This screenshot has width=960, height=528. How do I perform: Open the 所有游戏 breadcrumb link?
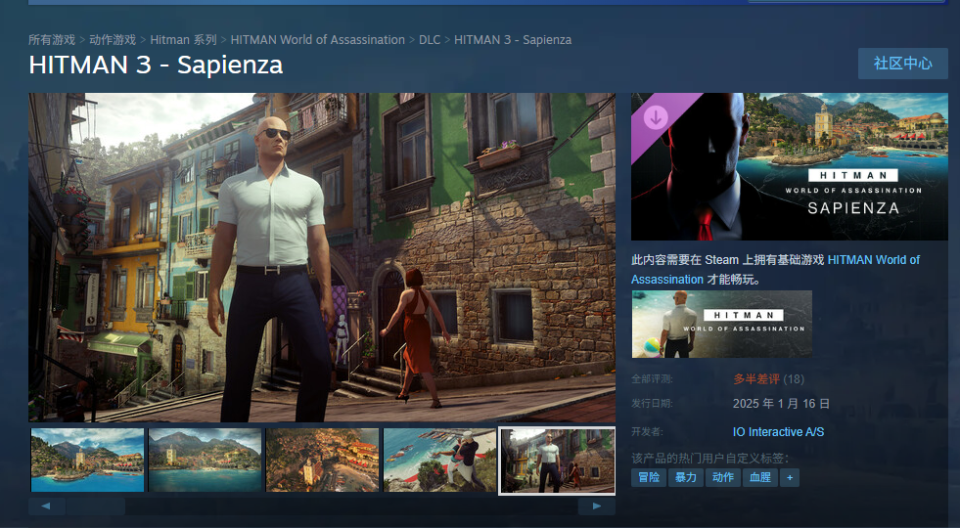point(51,40)
